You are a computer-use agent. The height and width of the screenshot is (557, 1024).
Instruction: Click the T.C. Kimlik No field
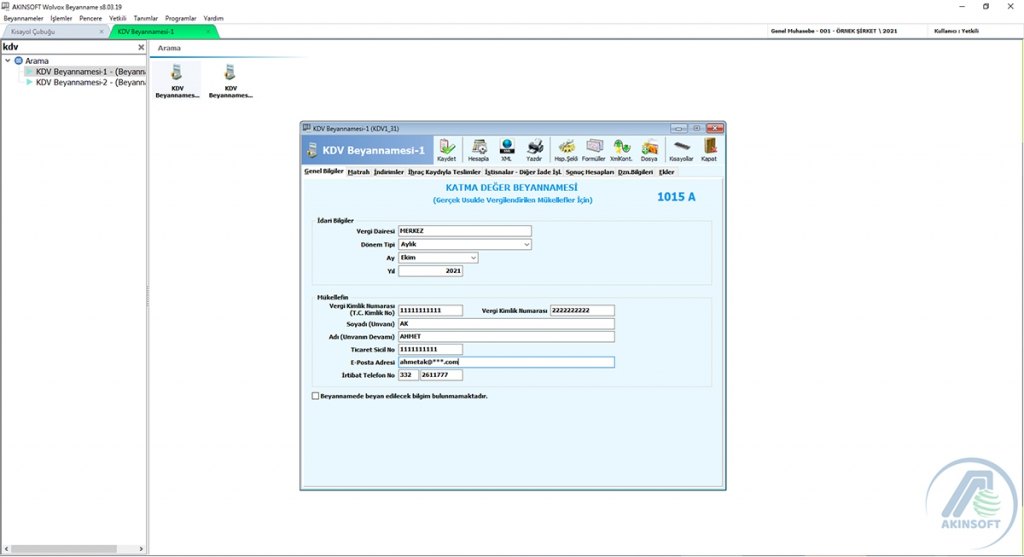click(430, 310)
